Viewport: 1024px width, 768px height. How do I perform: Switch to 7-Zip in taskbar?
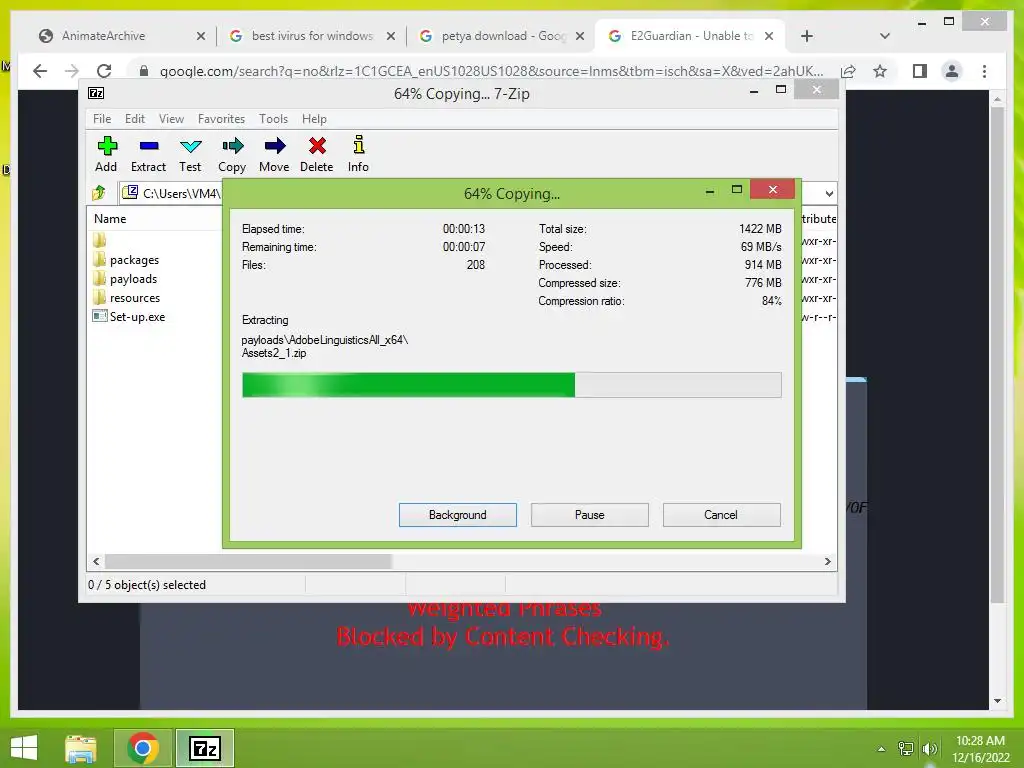click(x=205, y=748)
